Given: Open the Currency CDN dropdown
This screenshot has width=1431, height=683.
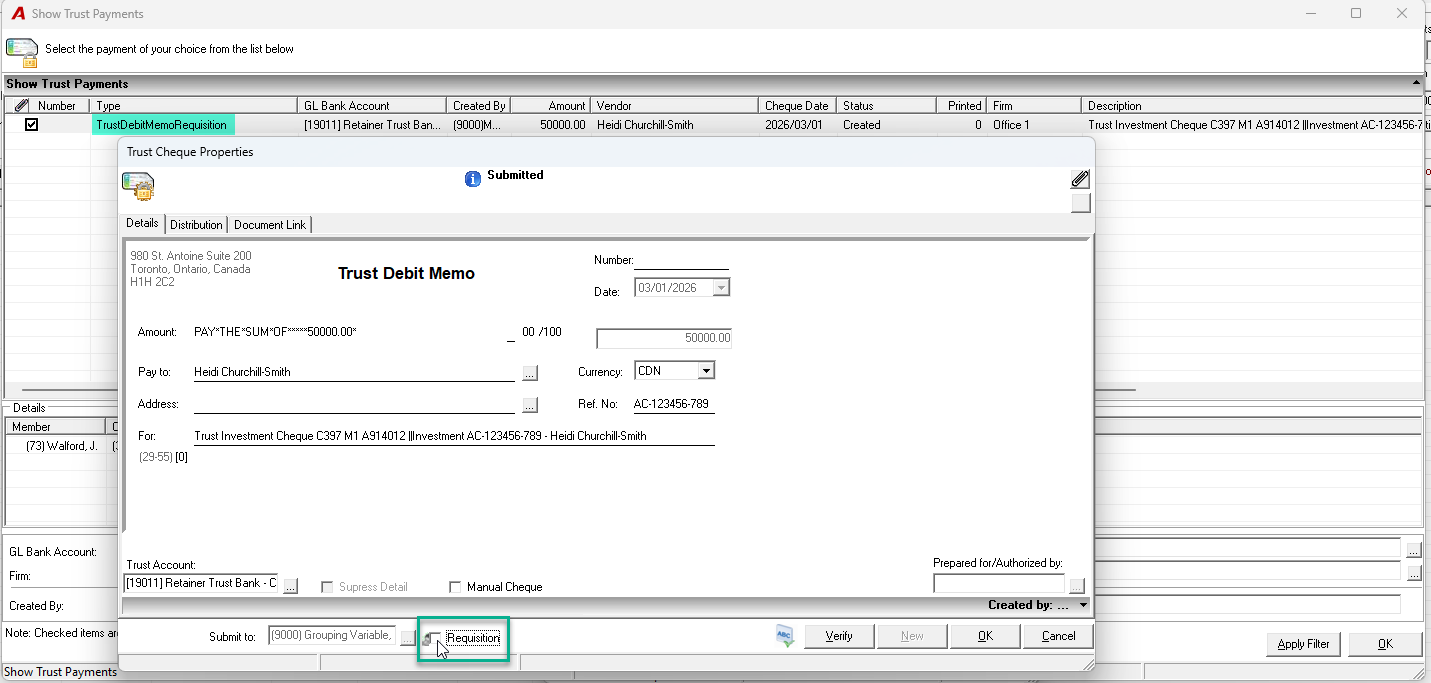Looking at the screenshot, I should [x=706, y=371].
